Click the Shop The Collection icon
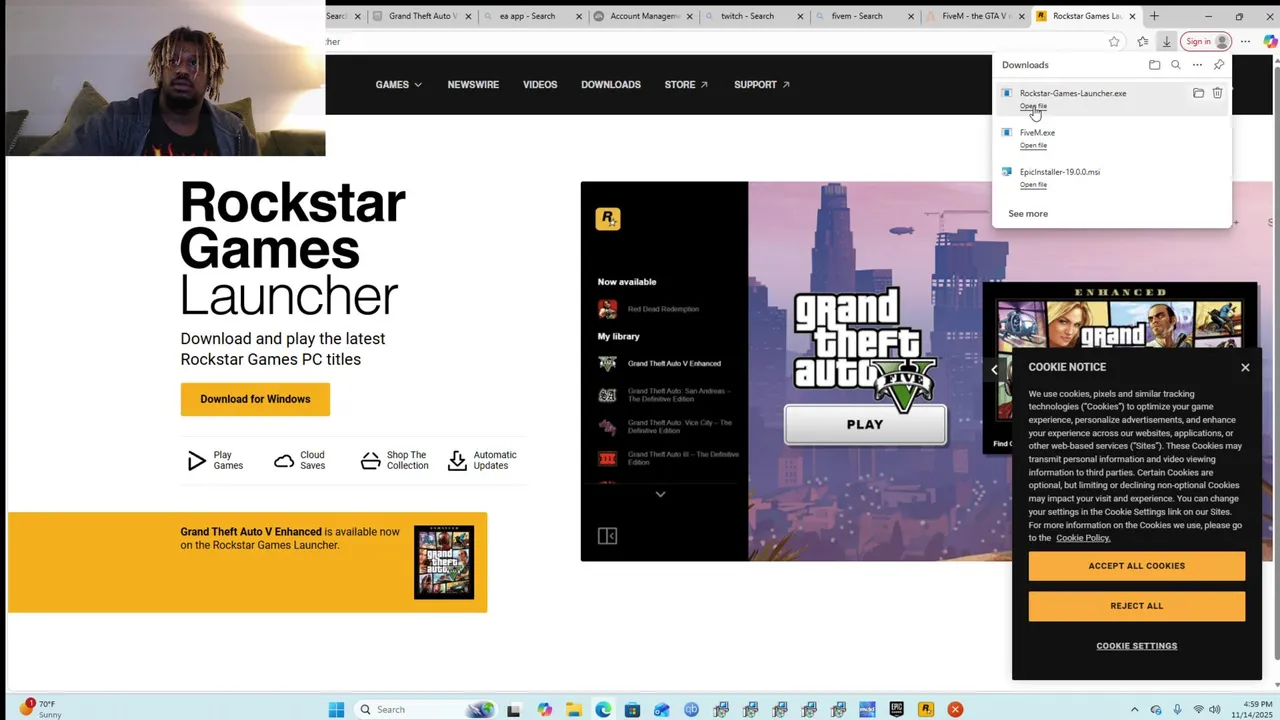The width and height of the screenshot is (1280, 720). click(x=370, y=461)
